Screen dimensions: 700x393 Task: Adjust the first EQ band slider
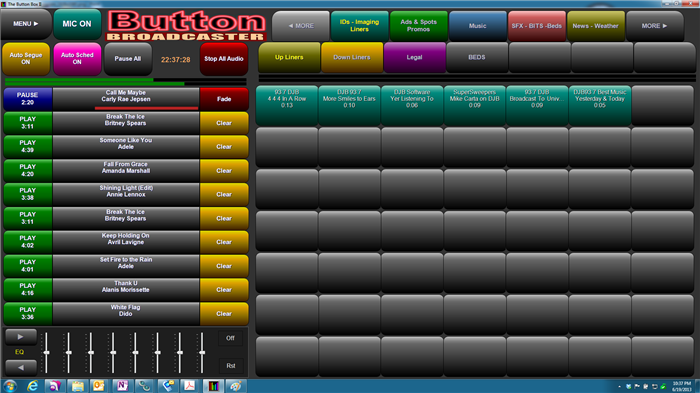pos(46,353)
